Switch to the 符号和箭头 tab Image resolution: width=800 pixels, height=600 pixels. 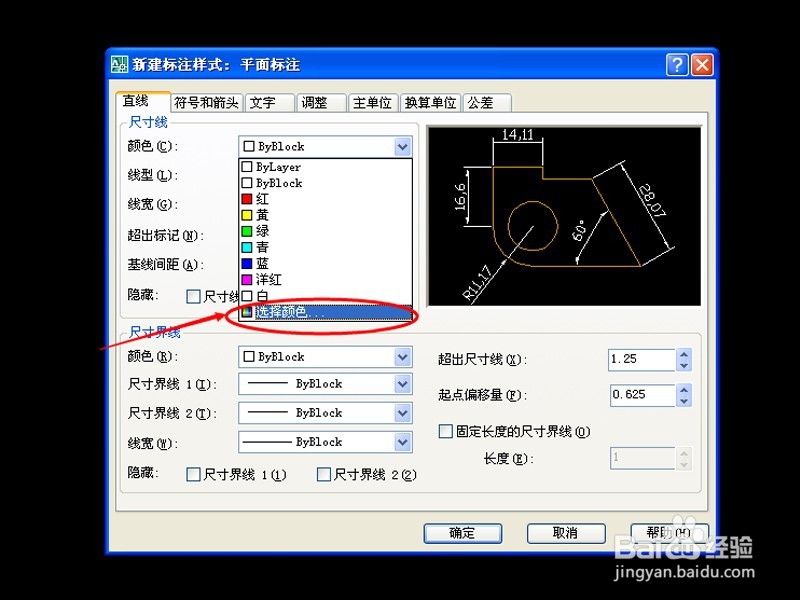pyautogui.click(x=204, y=101)
